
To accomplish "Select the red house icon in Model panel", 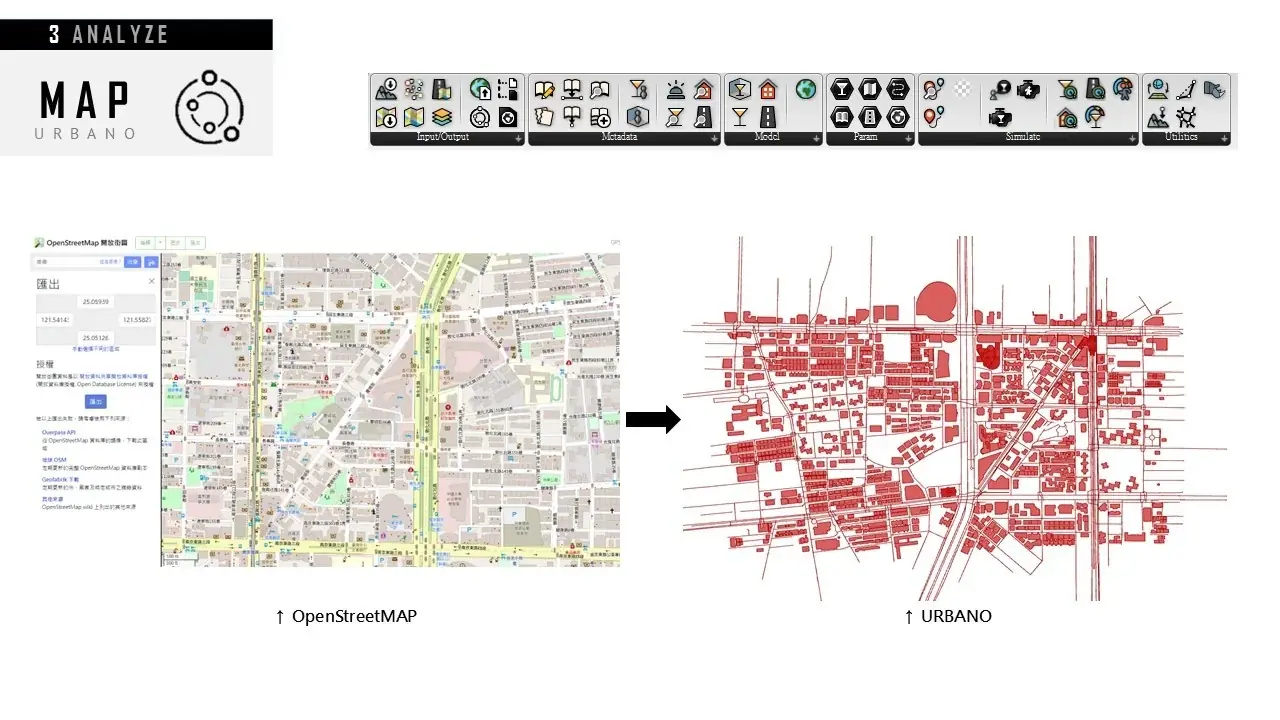I will [x=768, y=90].
